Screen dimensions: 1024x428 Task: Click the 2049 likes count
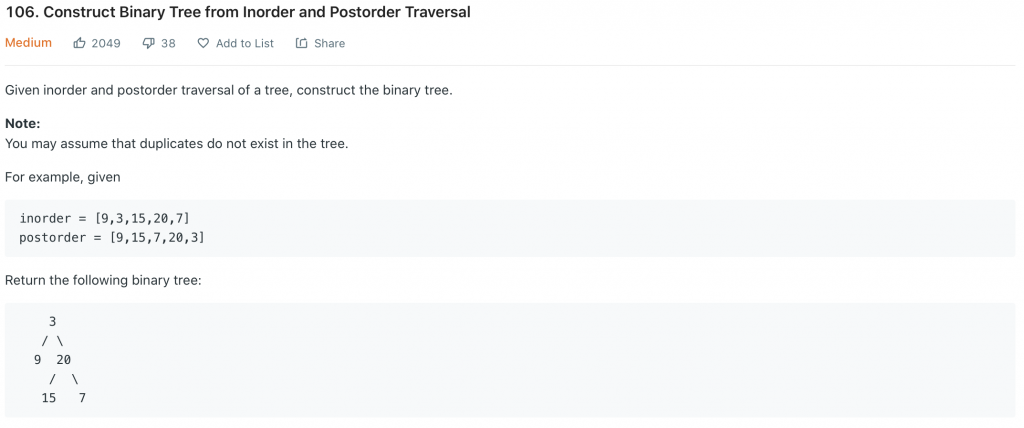click(x=106, y=43)
